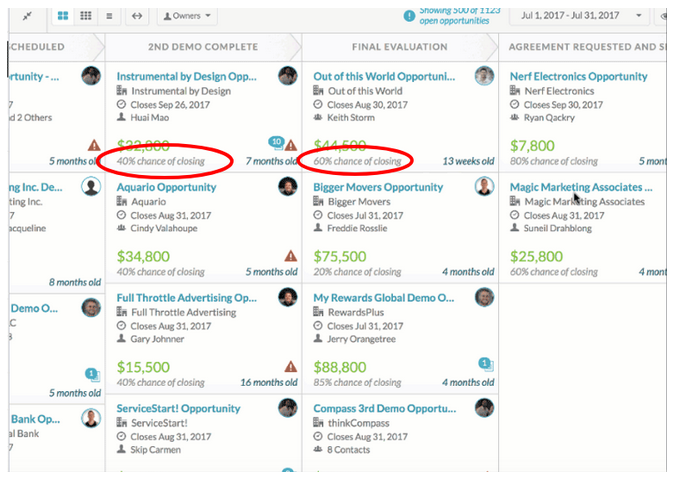Click the warning triangle on Full Throttle Advertising card

(x=291, y=366)
